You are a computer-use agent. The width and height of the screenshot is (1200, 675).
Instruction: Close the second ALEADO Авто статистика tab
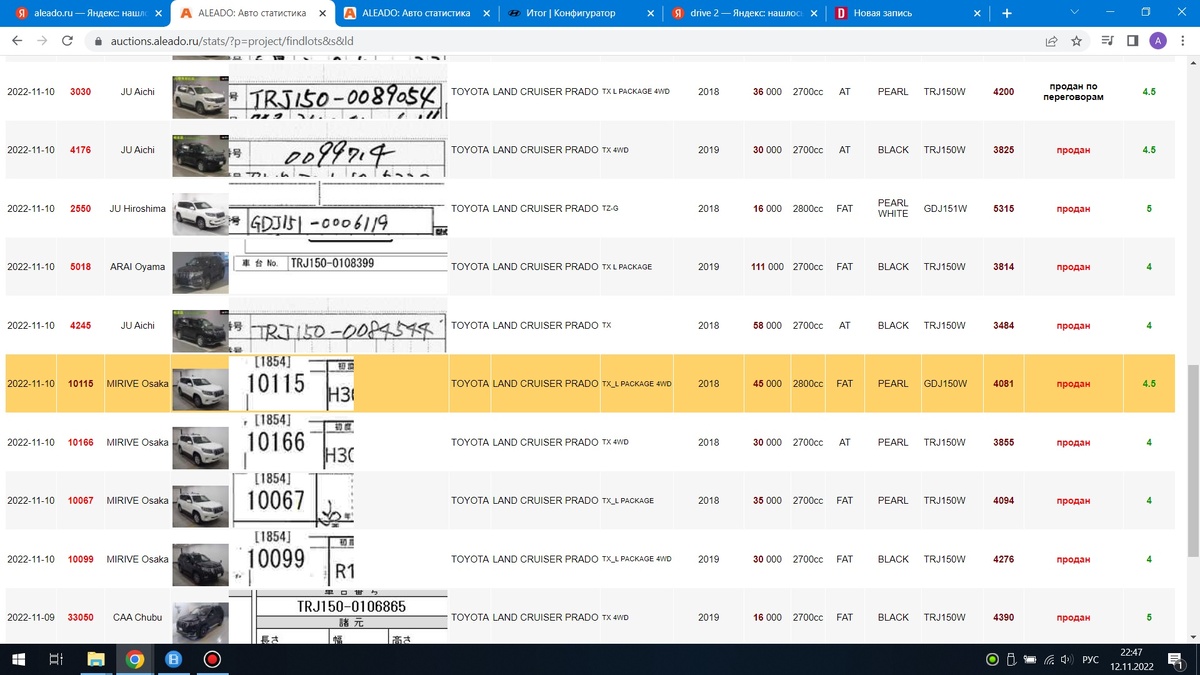coord(484,13)
